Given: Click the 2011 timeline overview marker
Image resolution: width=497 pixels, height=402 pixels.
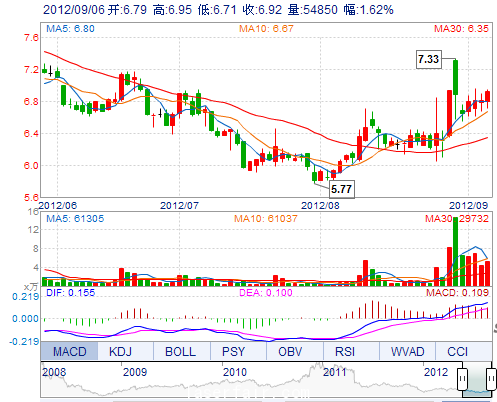Looking at the screenshot, I should (x=335, y=372).
